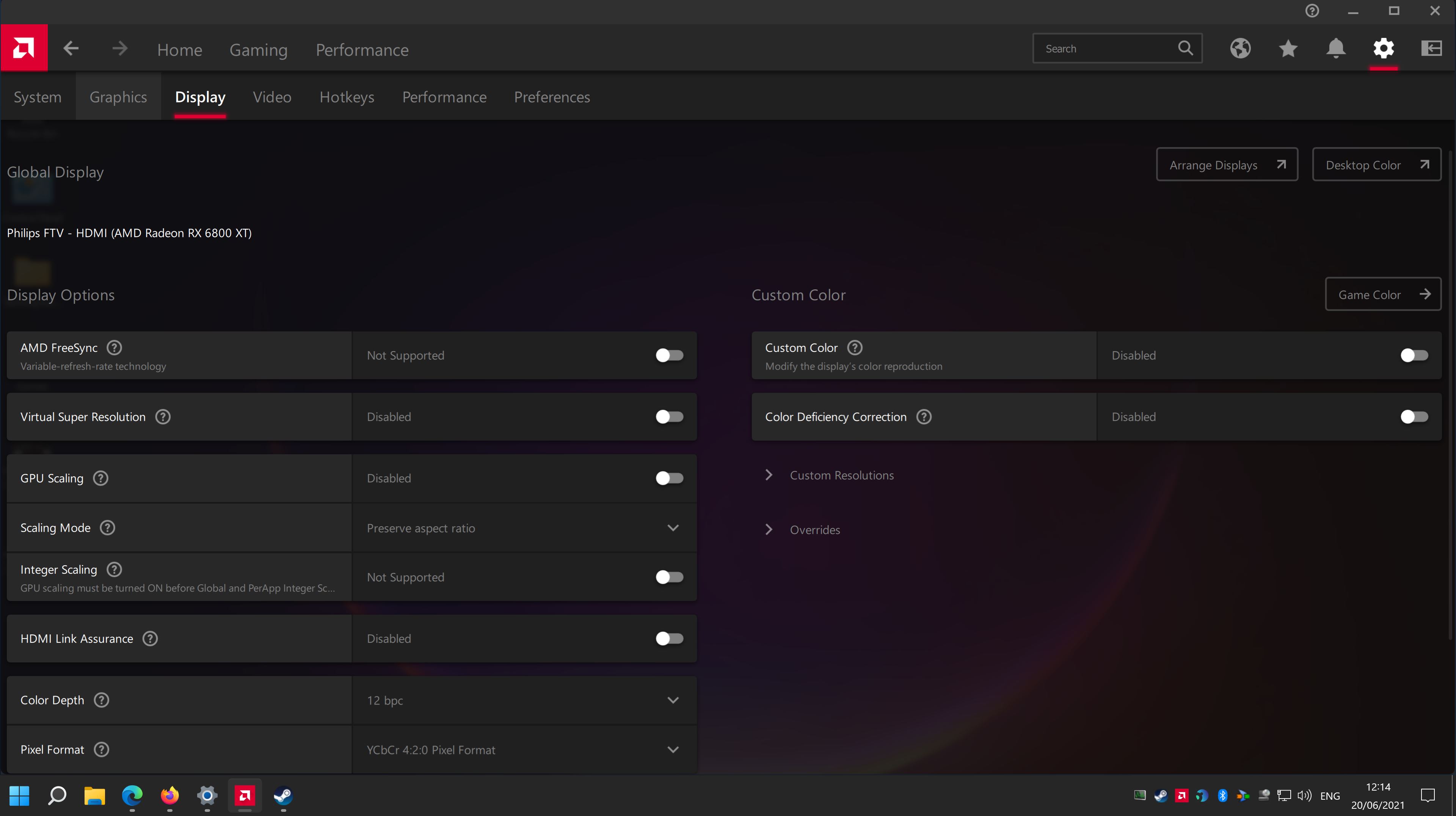Open help icon beside HDMI Link Assurance
The image size is (1456, 816).
[x=151, y=639]
